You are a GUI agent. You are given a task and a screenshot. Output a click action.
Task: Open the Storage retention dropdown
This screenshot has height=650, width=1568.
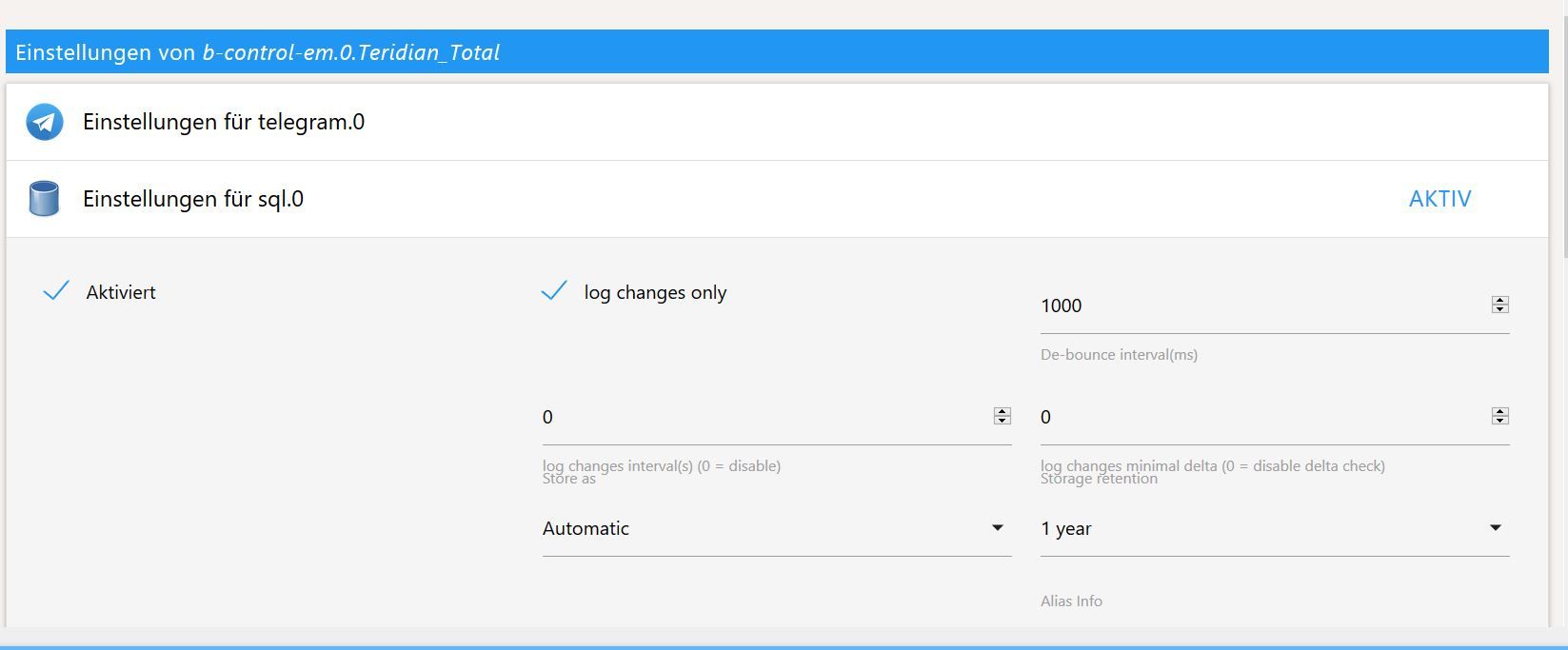[1274, 529]
